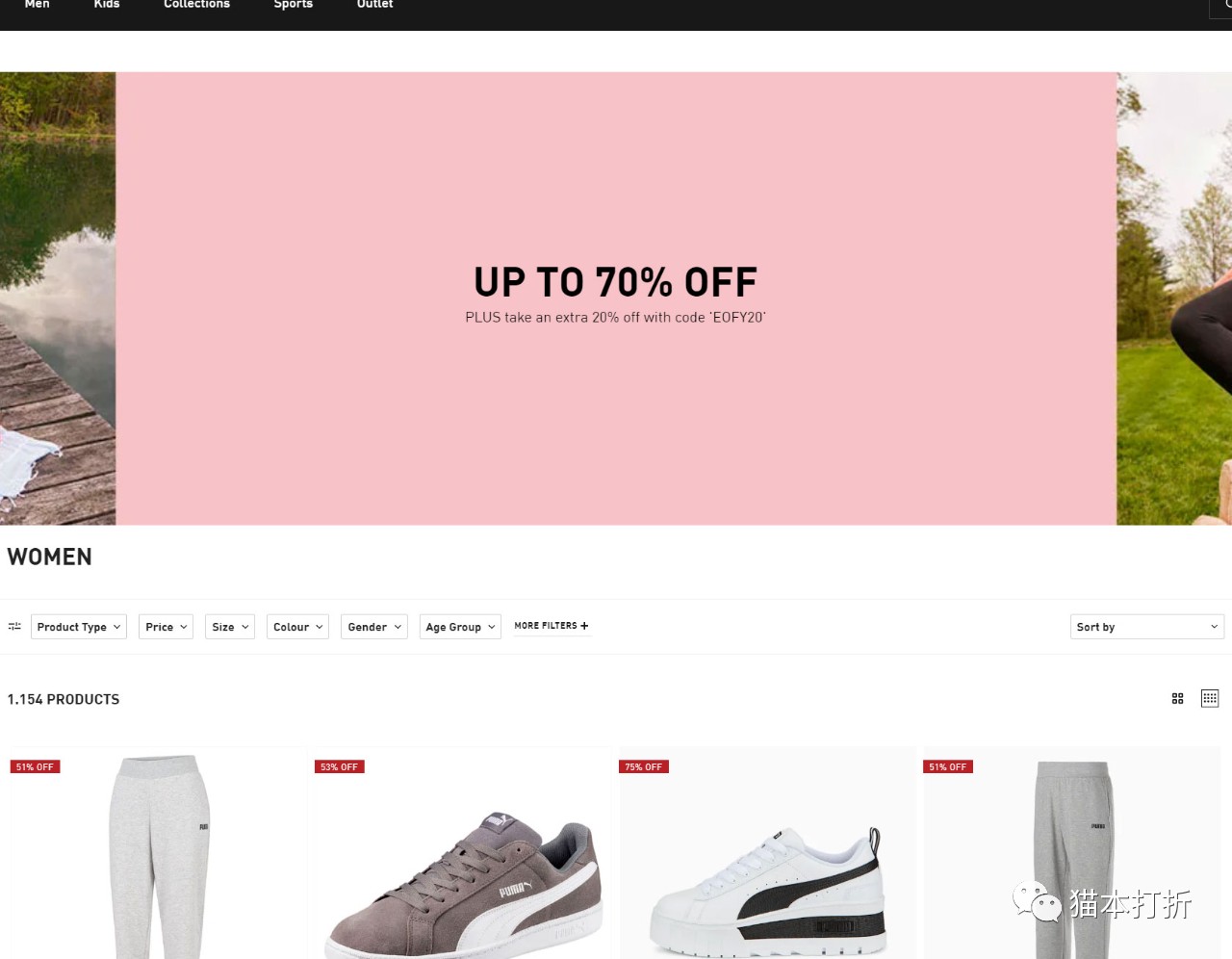The height and width of the screenshot is (959, 1232).
Task: Open the Collections navigation menu
Action: [x=196, y=5]
